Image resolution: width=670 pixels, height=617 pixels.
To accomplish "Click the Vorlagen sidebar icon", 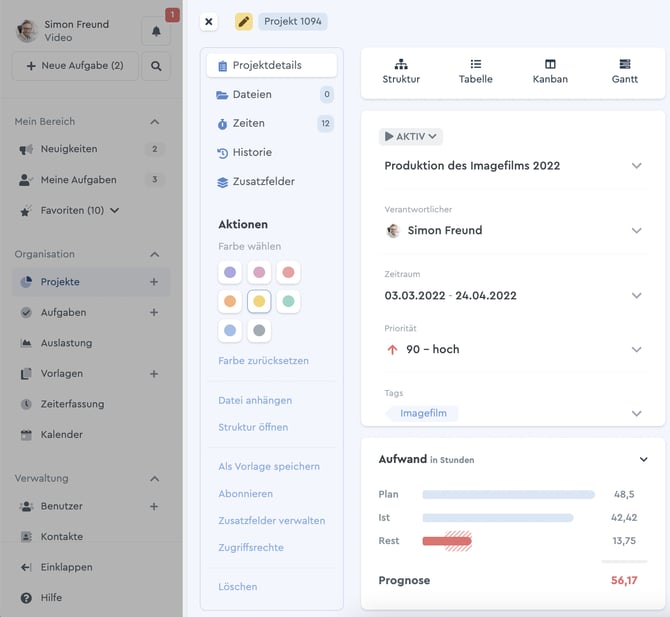I will click(26, 374).
